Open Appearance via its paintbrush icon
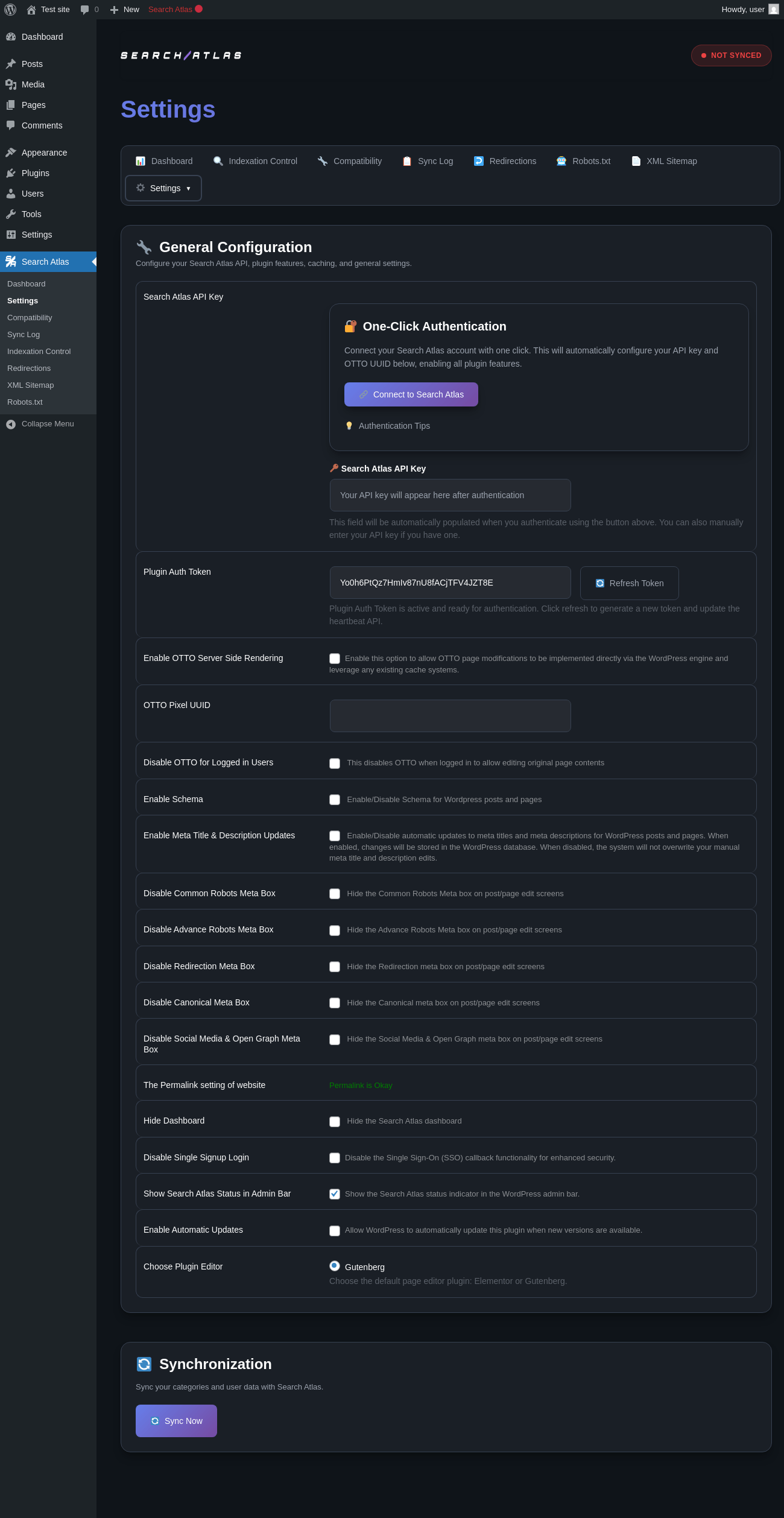The height and width of the screenshot is (1518, 784). [x=11, y=153]
